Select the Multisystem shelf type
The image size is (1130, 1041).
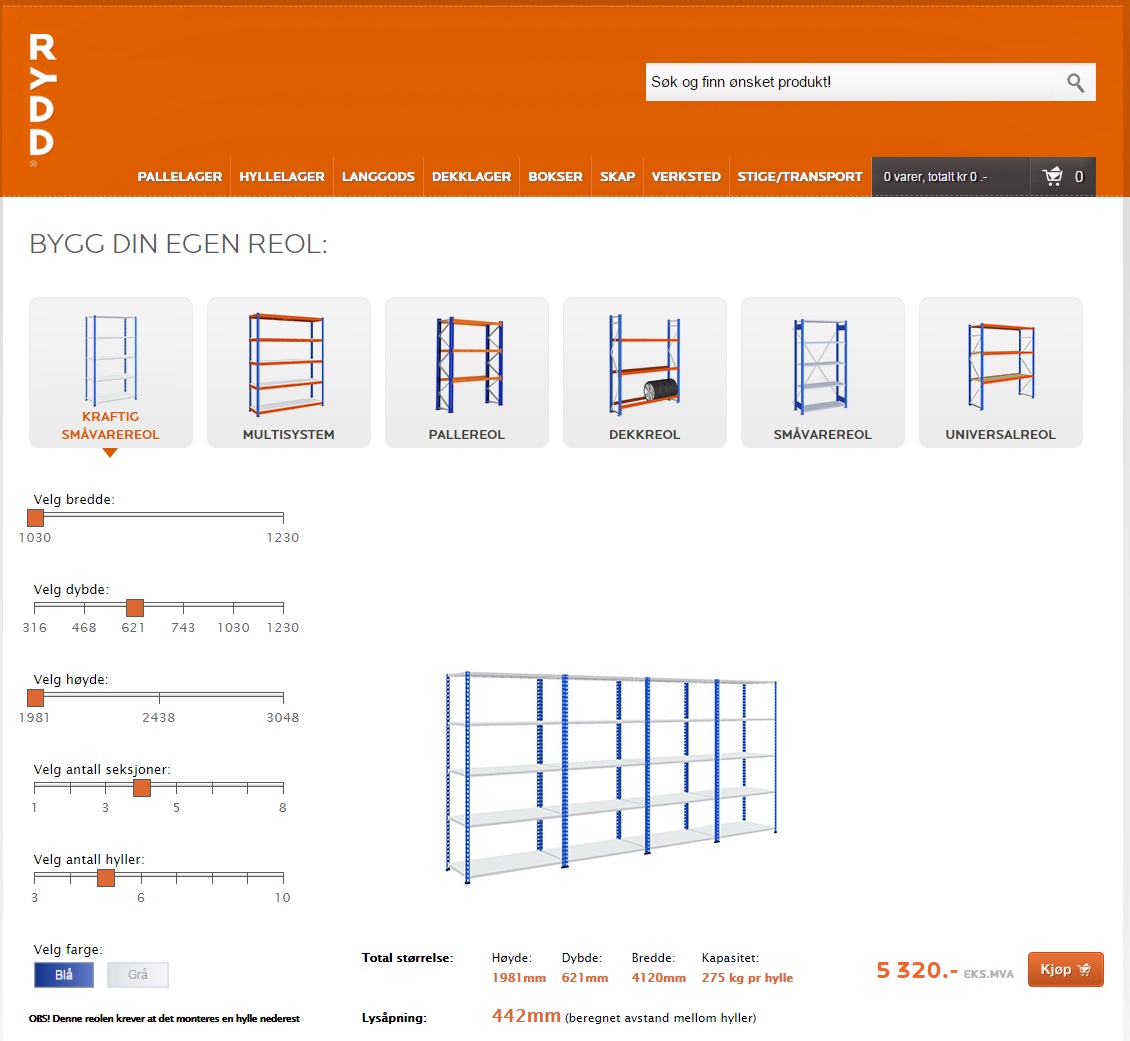(288, 372)
